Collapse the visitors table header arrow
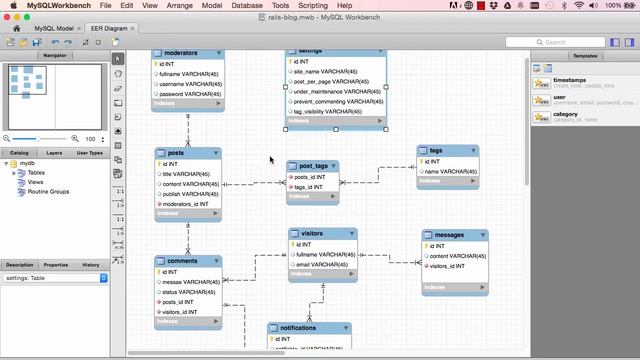 [352, 233]
